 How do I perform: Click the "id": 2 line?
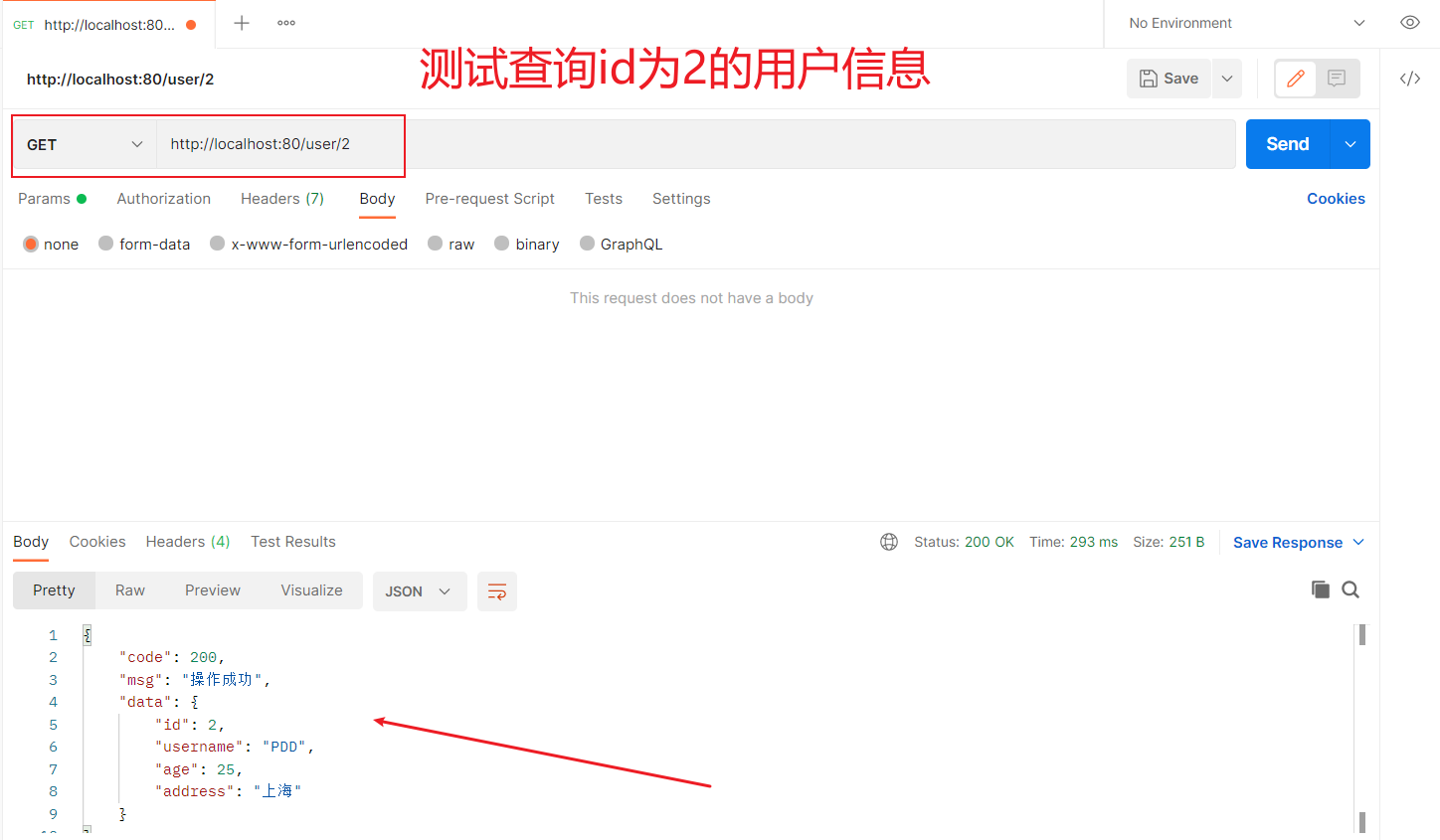pyautogui.click(x=190, y=725)
